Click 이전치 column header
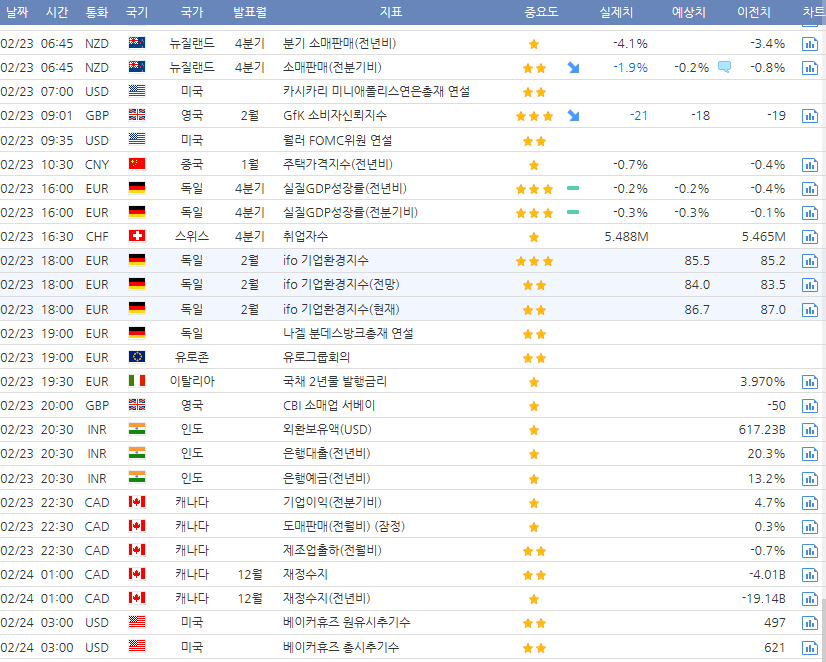 pyautogui.click(x=753, y=12)
